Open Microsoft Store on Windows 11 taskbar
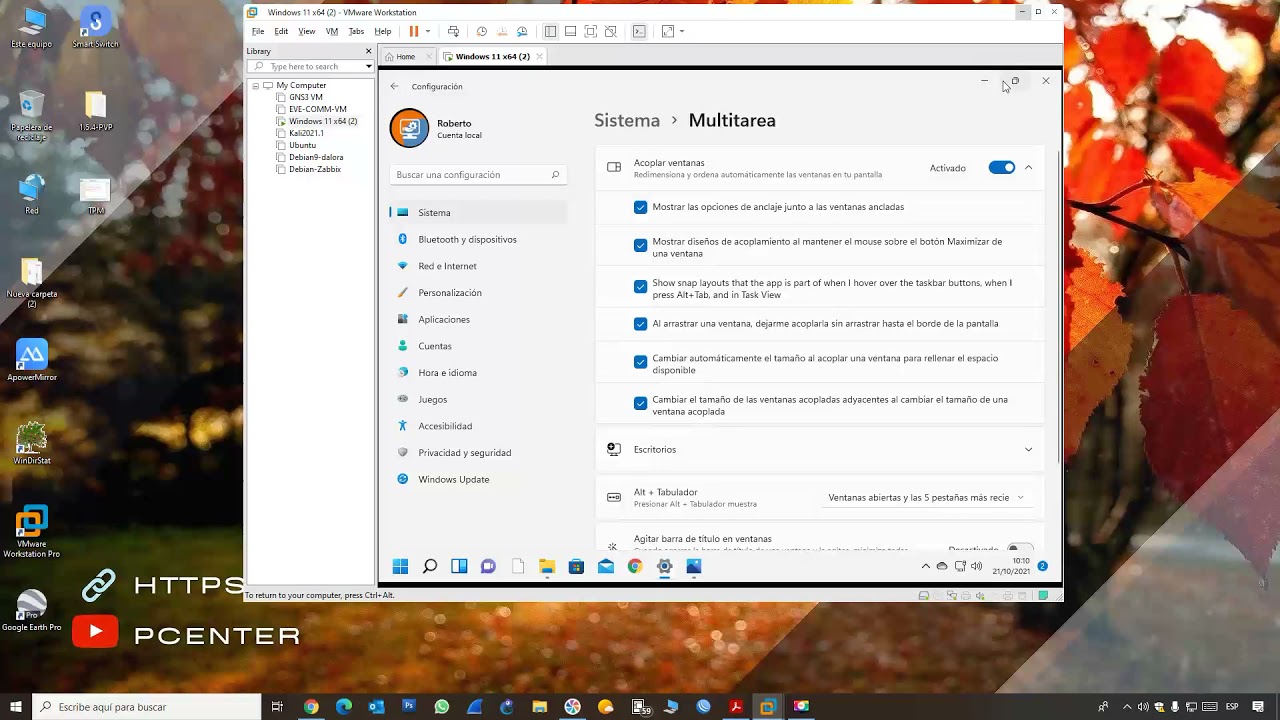The width and height of the screenshot is (1280, 720). 576,566
